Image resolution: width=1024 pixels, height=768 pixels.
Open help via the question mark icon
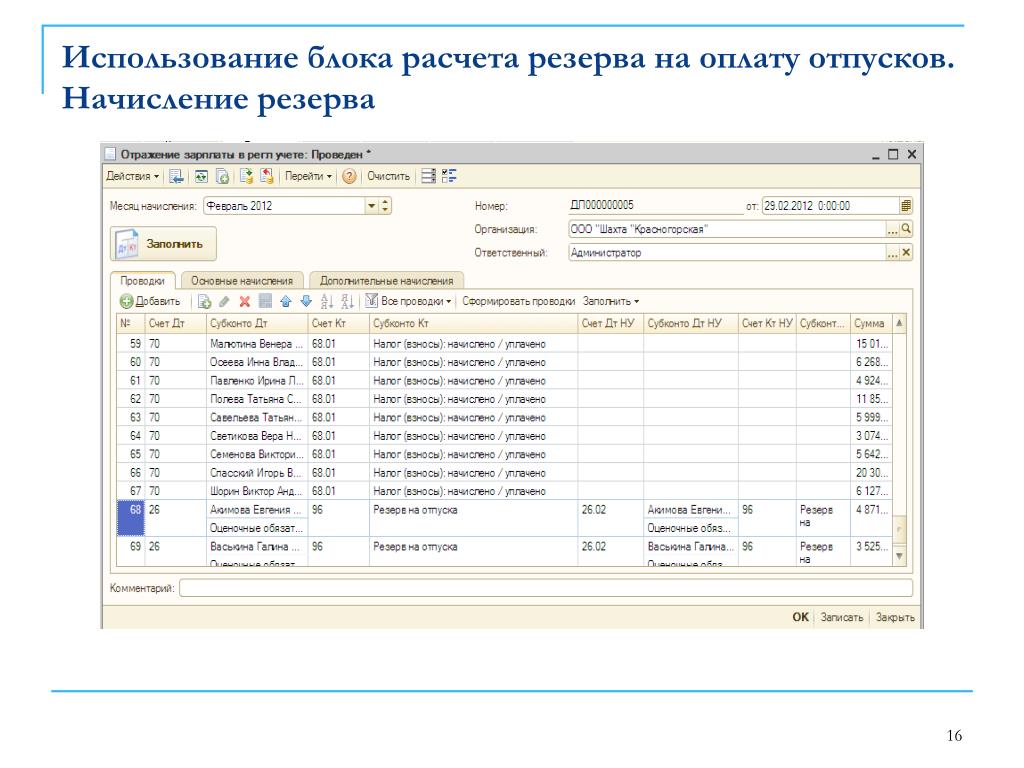(x=349, y=176)
